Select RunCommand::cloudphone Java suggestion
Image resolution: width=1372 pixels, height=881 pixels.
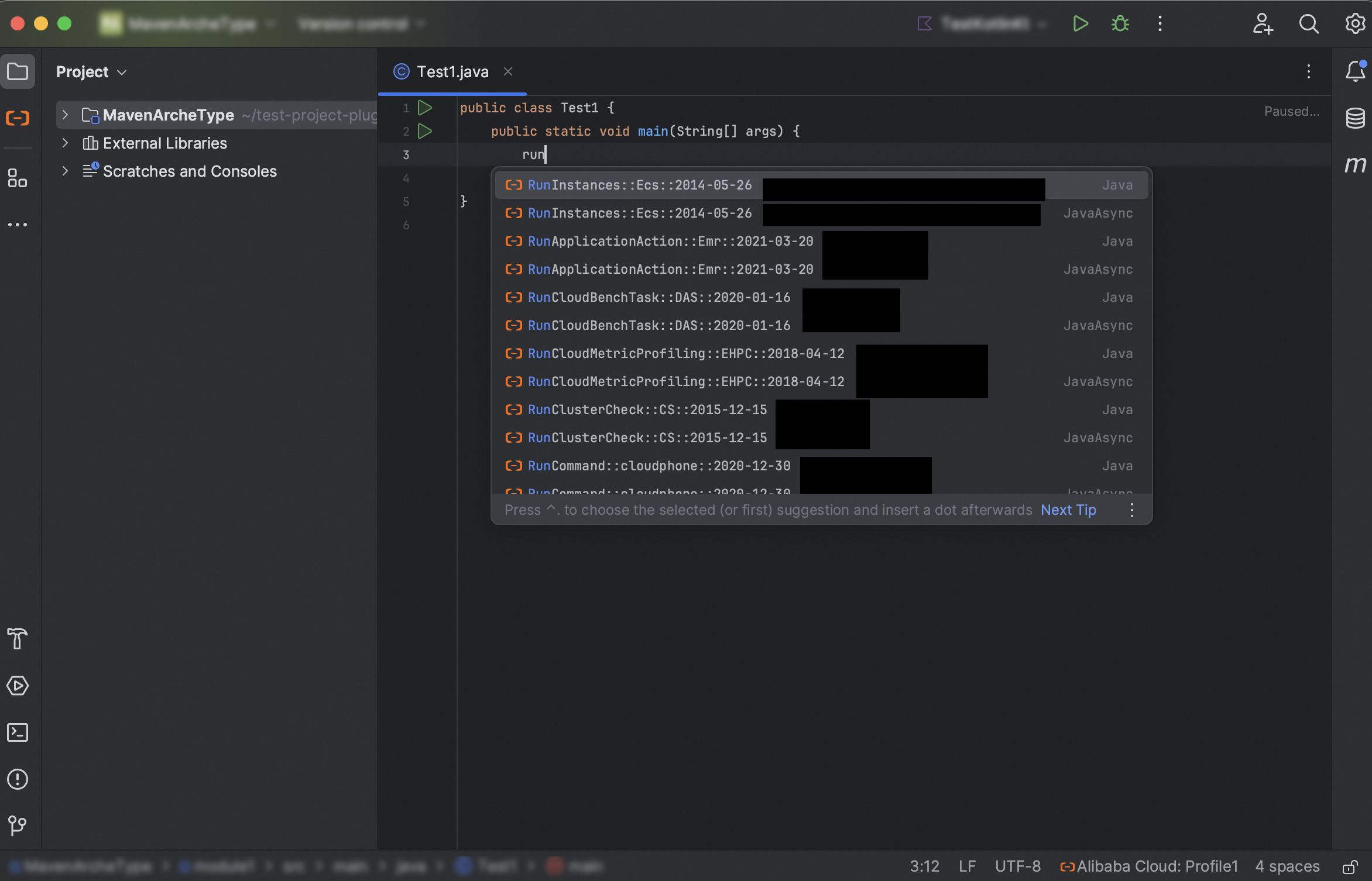tap(821, 466)
